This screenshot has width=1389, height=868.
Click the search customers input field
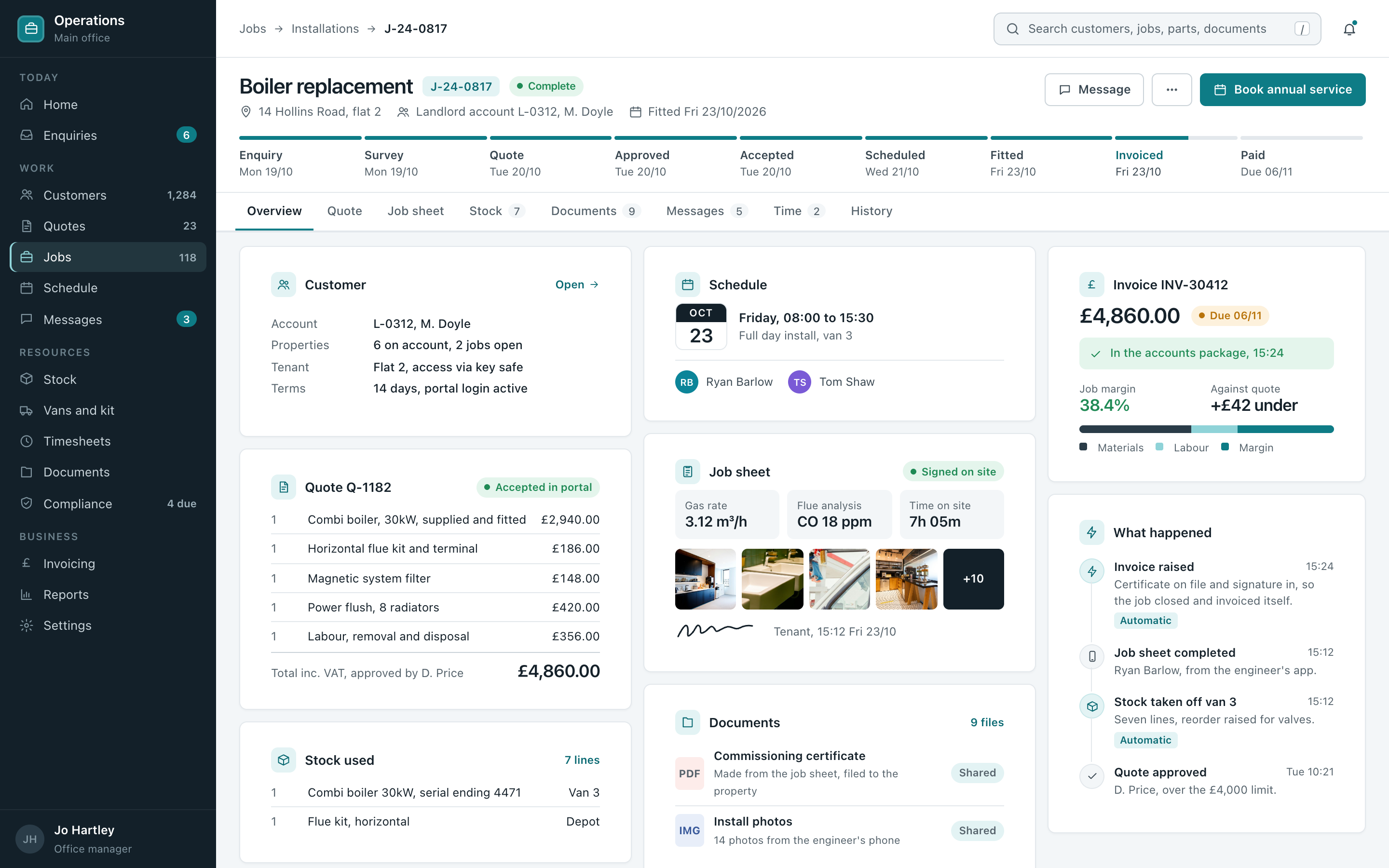(1157, 29)
